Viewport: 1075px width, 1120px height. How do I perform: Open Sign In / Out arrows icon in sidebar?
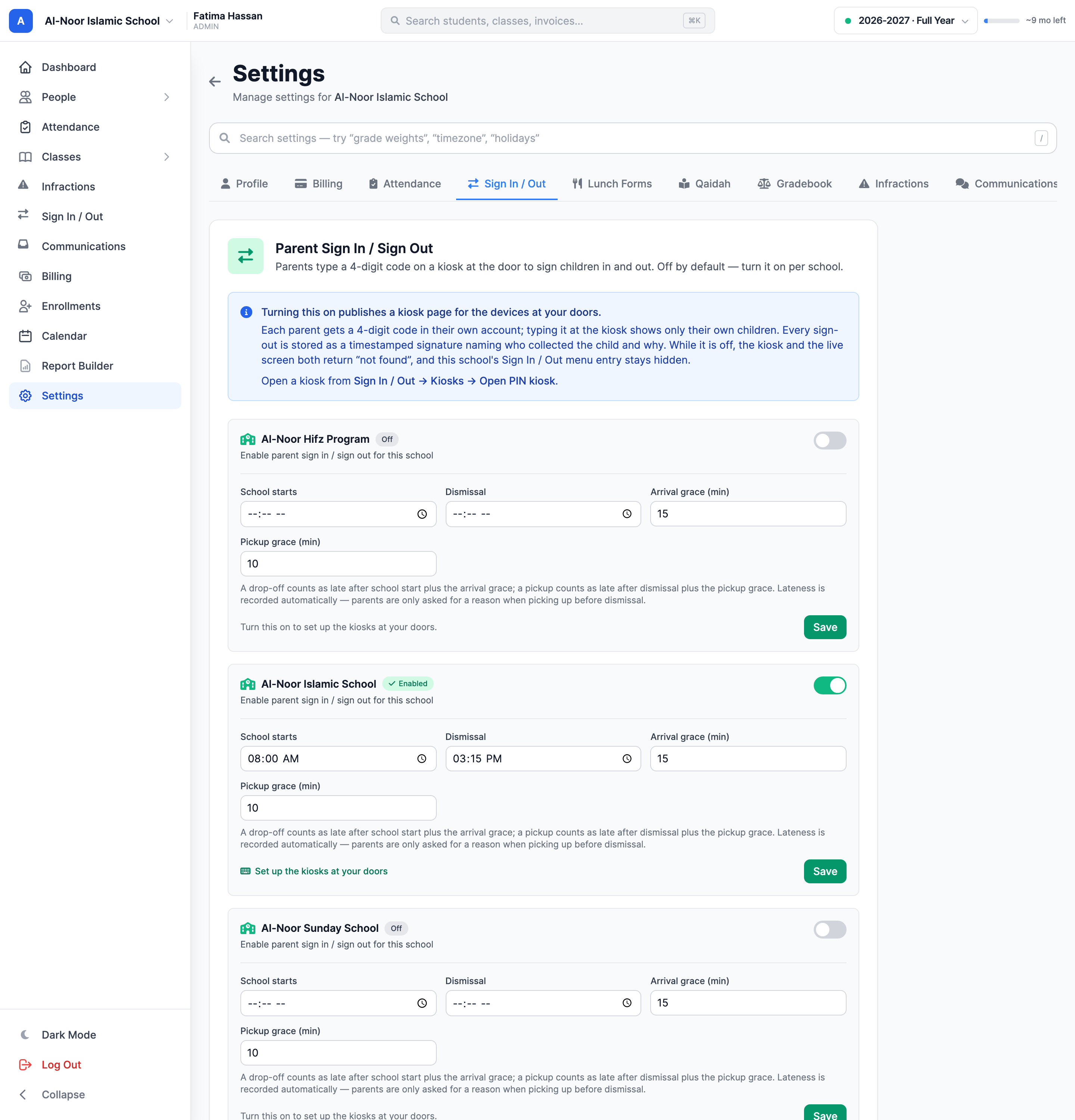(24, 215)
